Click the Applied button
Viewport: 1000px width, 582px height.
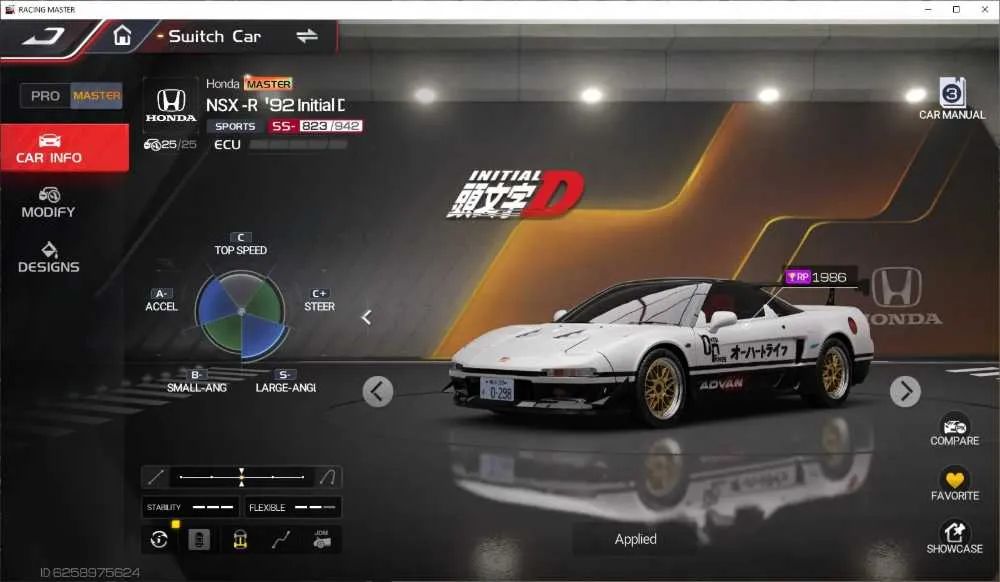[635, 539]
